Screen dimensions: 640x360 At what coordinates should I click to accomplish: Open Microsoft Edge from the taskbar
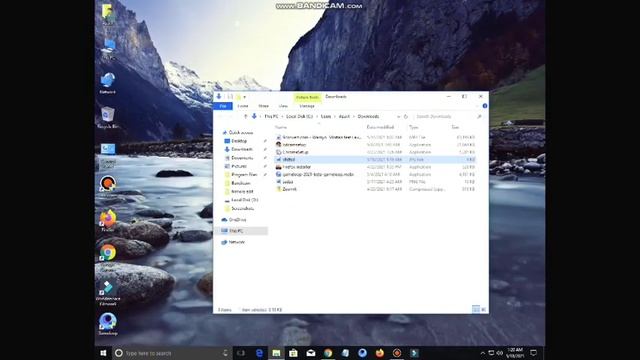[259, 353]
